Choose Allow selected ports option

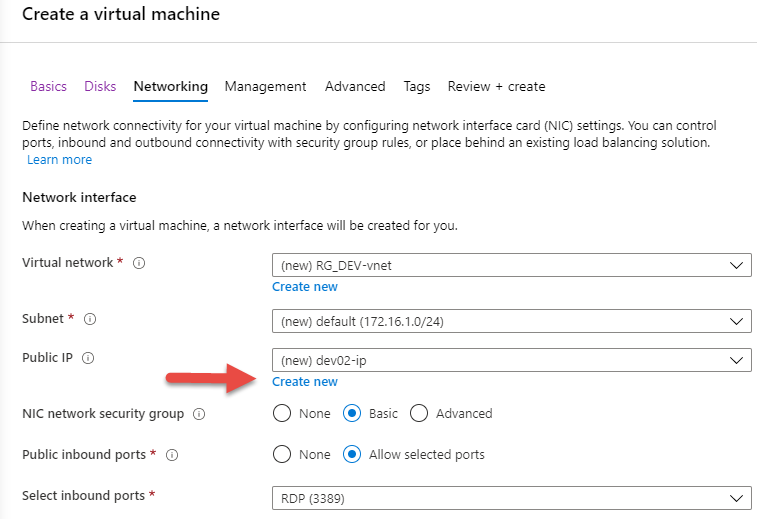(x=352, y=454)
